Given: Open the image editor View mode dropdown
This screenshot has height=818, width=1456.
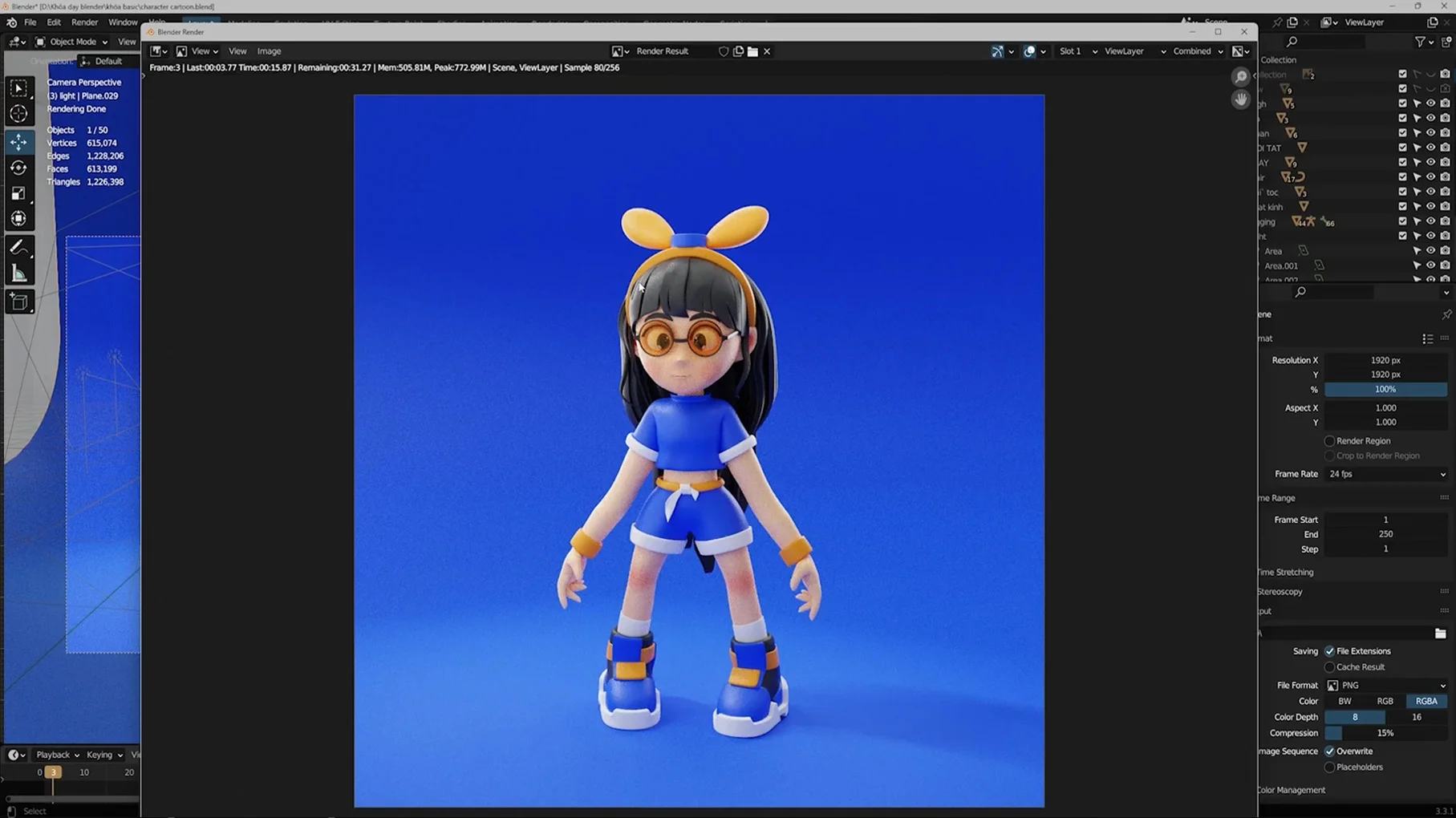Looking at the screenshot, I should click(x=197, y=51).
